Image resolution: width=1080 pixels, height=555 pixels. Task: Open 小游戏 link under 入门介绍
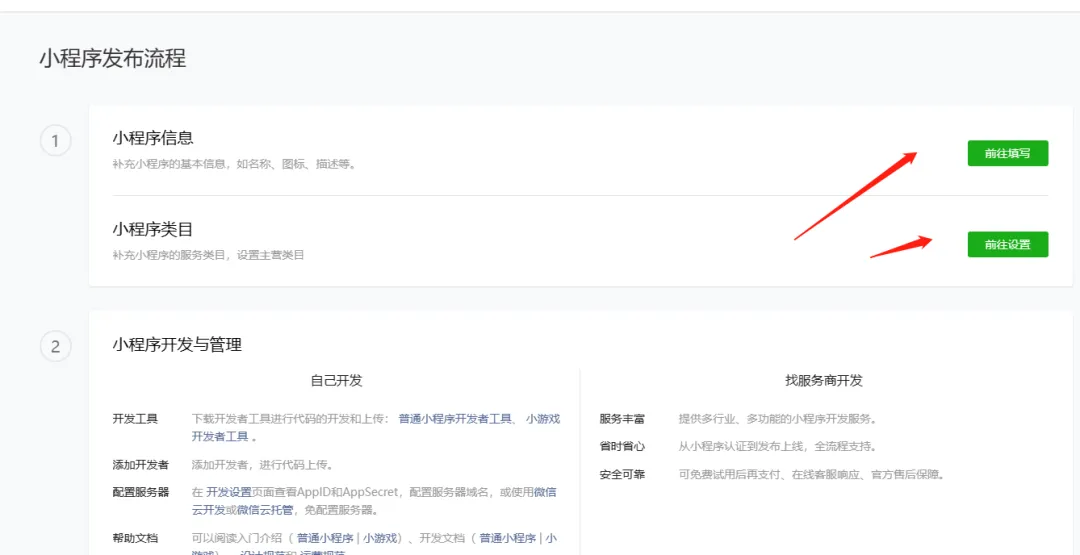click(x=379, y=538)
